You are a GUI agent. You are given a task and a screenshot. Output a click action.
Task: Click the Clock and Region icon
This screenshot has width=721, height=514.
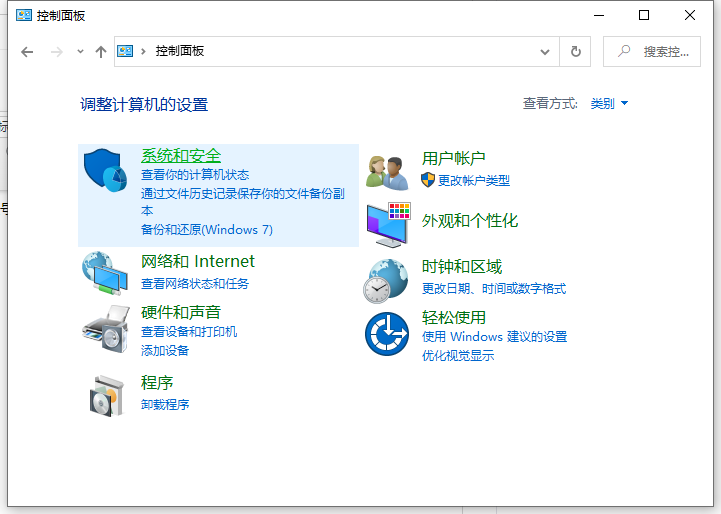[386, 280]
